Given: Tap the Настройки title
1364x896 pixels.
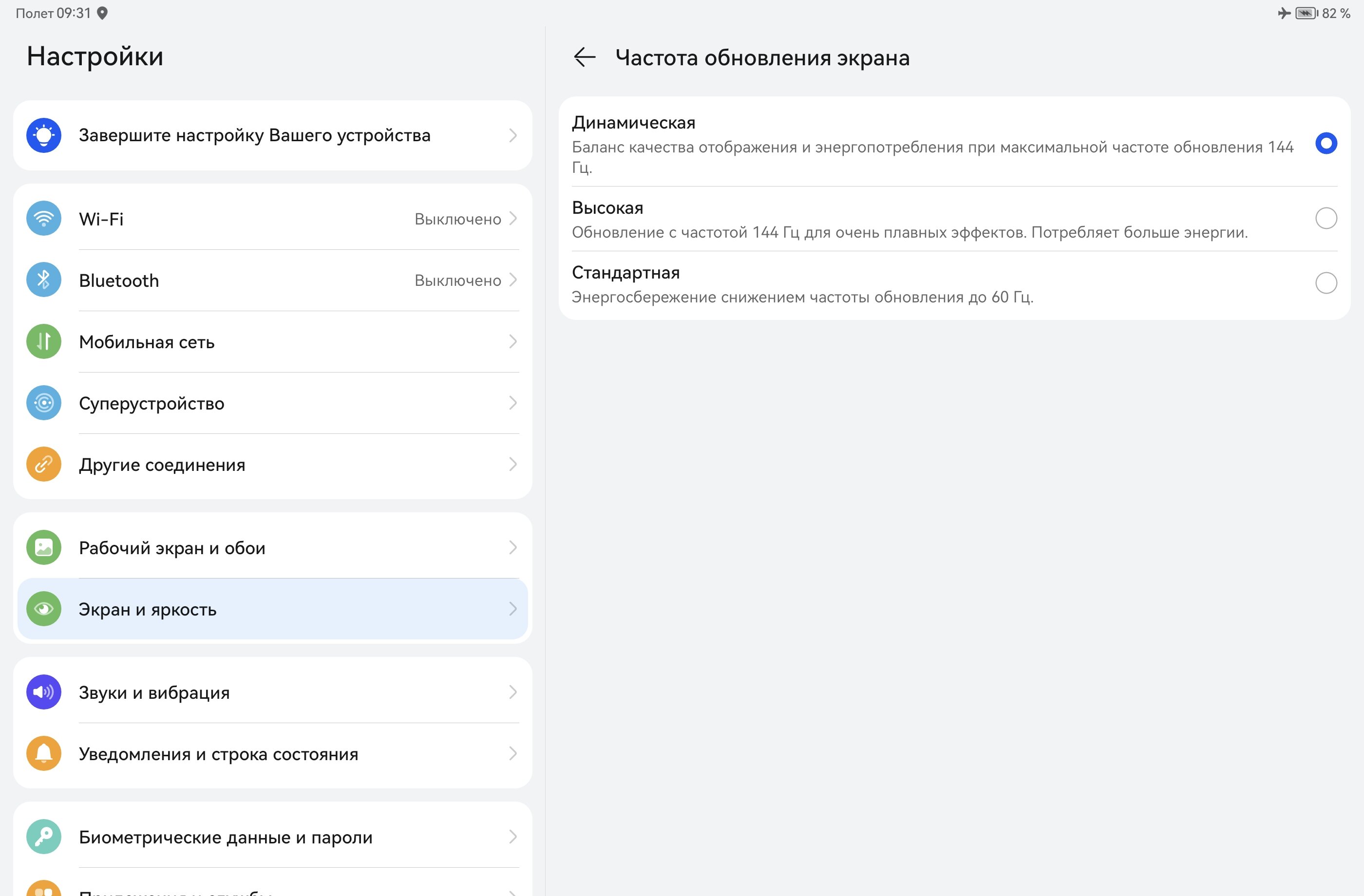Looking at the screenshot, I should pyautogui.click(x=95, y=56).
